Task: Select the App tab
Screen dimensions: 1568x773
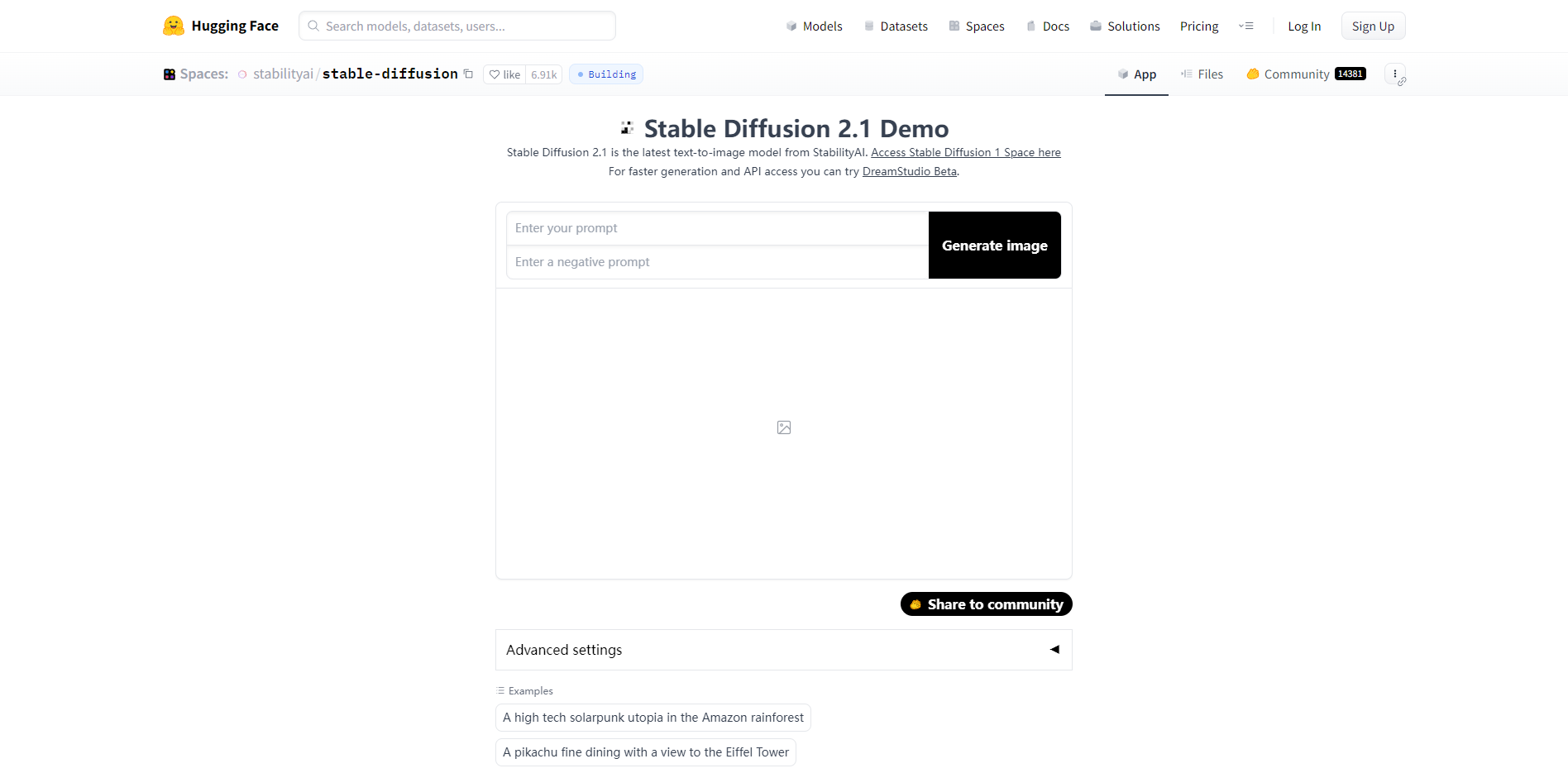Action: [x=1136, y=74]
